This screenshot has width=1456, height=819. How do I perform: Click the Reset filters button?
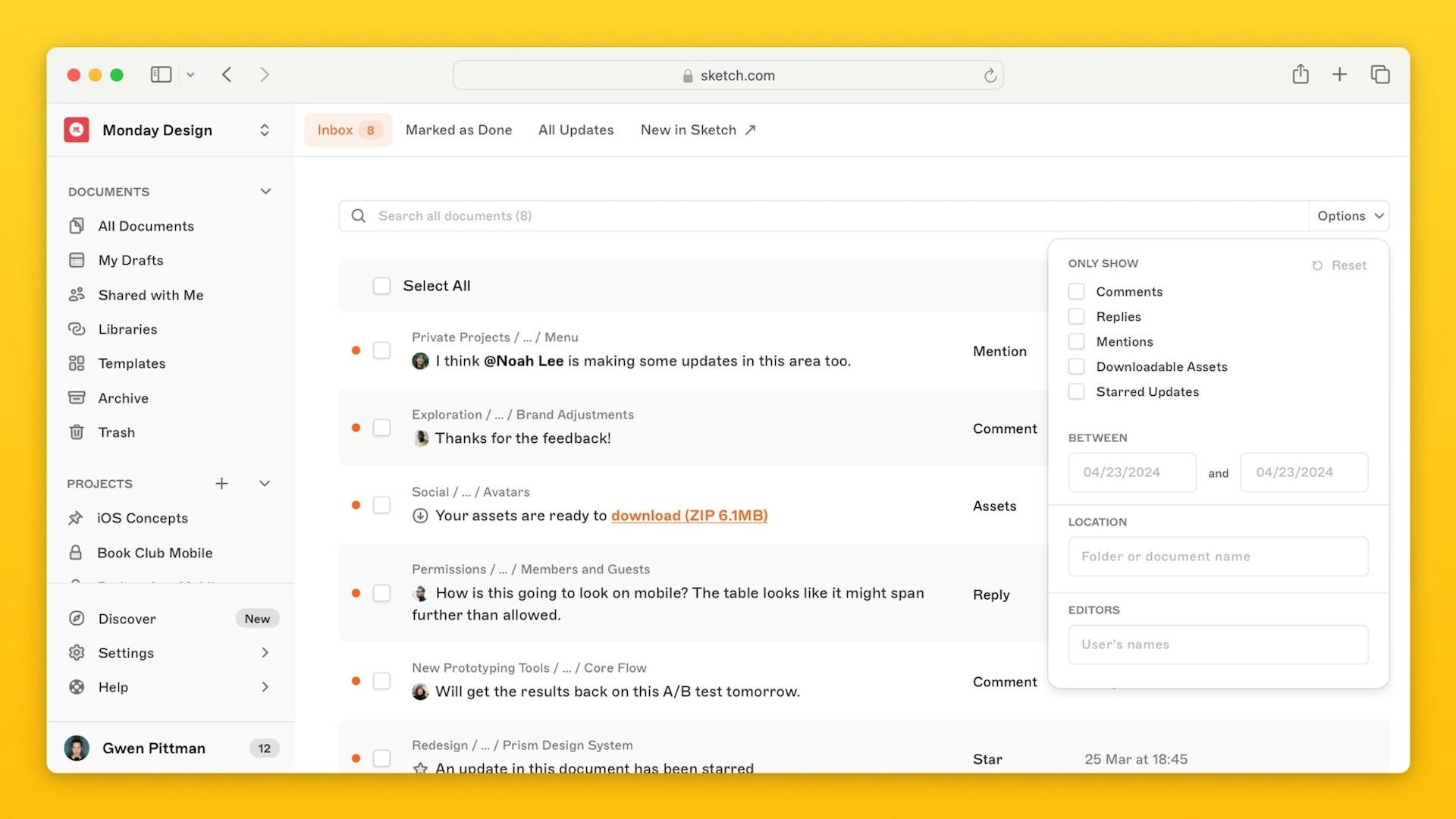pos(1340,265)
